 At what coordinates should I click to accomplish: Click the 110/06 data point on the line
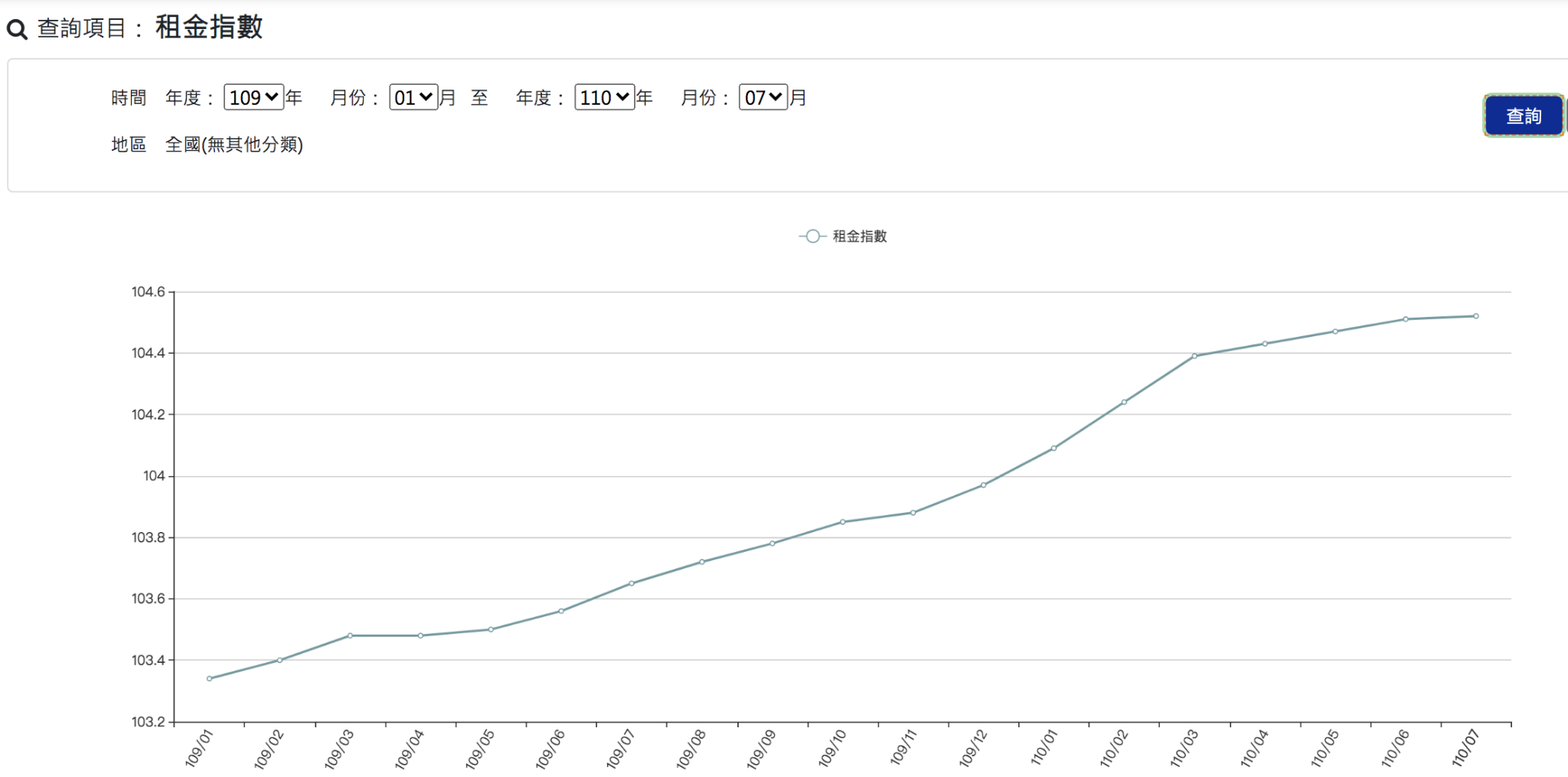[x=1406, y=319]
